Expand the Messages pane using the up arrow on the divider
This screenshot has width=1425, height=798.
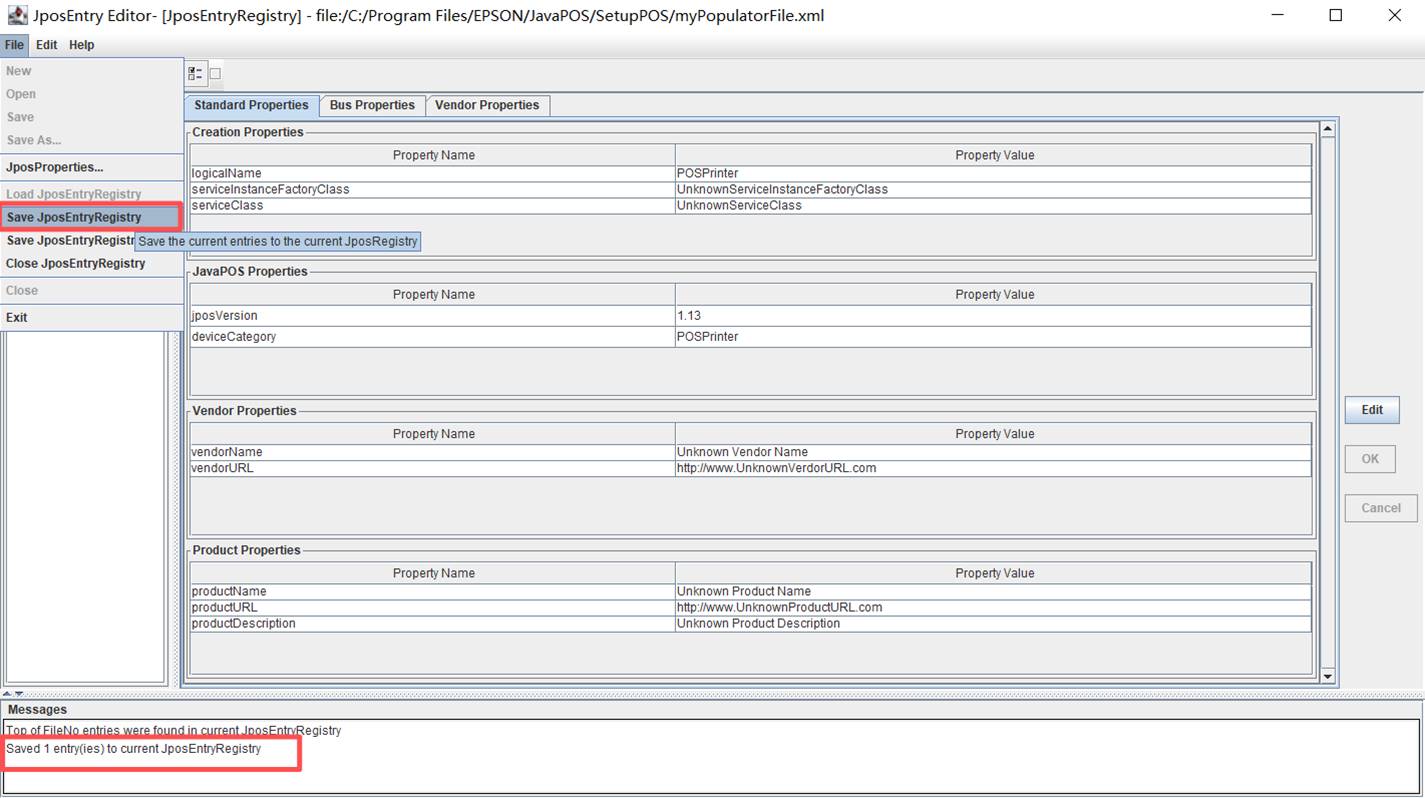pyautogui.click(x=7, y=693)
